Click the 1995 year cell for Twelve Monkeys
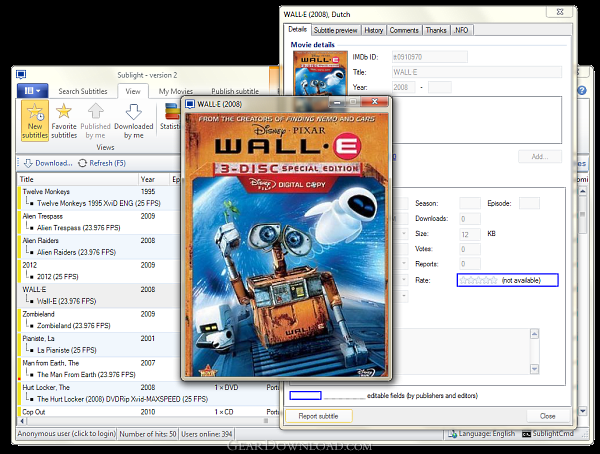 click(x=148, y=192)
